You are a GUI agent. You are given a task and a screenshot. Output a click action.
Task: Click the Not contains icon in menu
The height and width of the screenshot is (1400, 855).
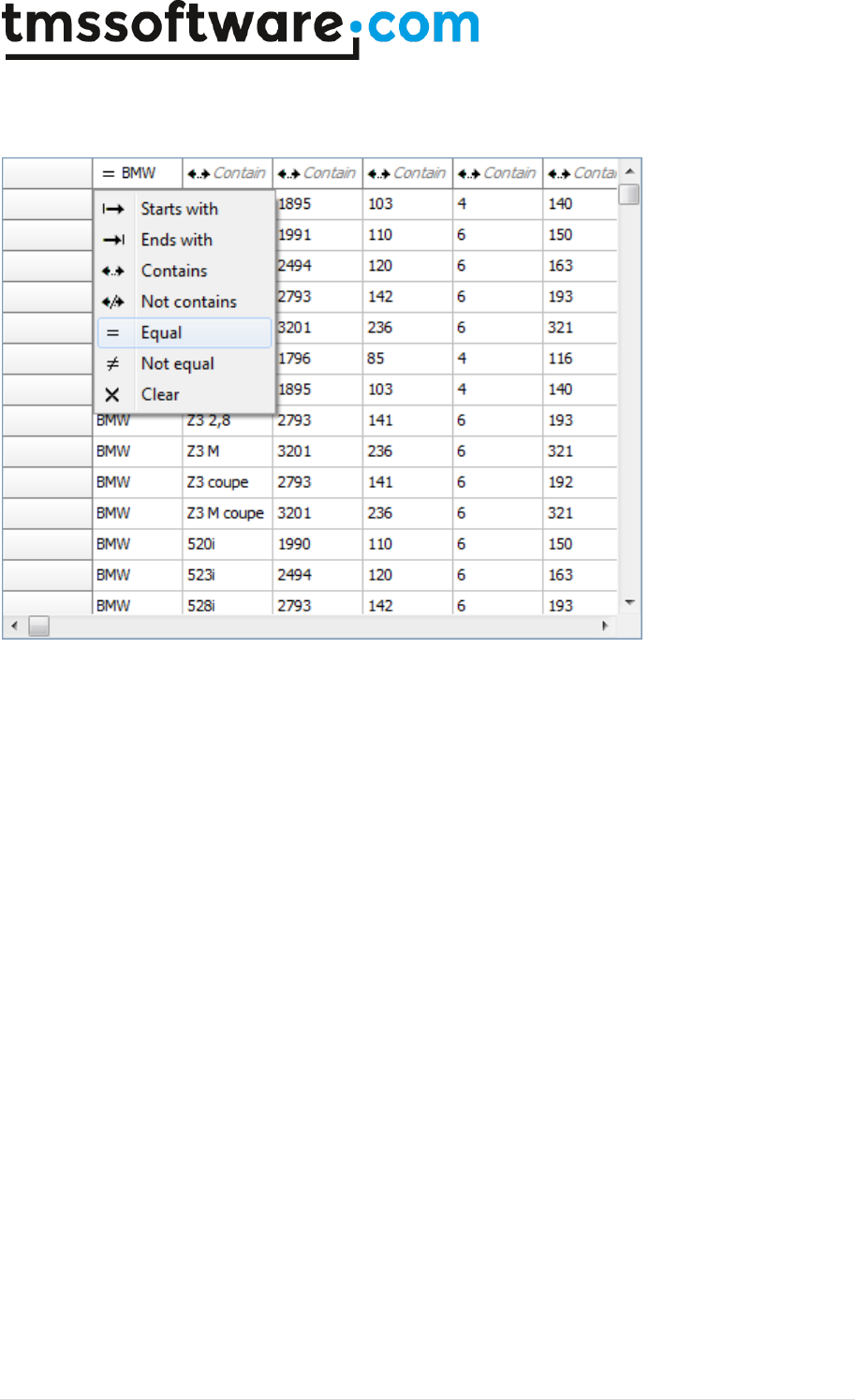coord(113,302)
